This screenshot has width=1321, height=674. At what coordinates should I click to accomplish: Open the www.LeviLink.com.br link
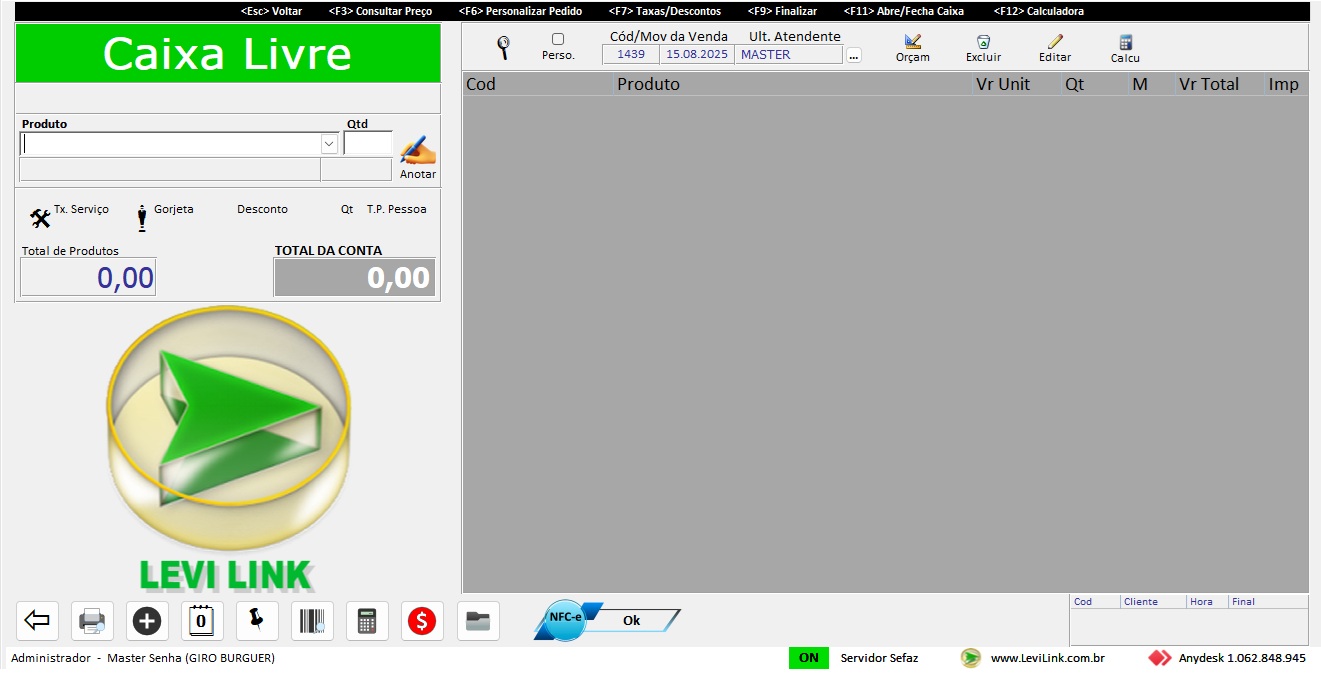pos(1047,658)
